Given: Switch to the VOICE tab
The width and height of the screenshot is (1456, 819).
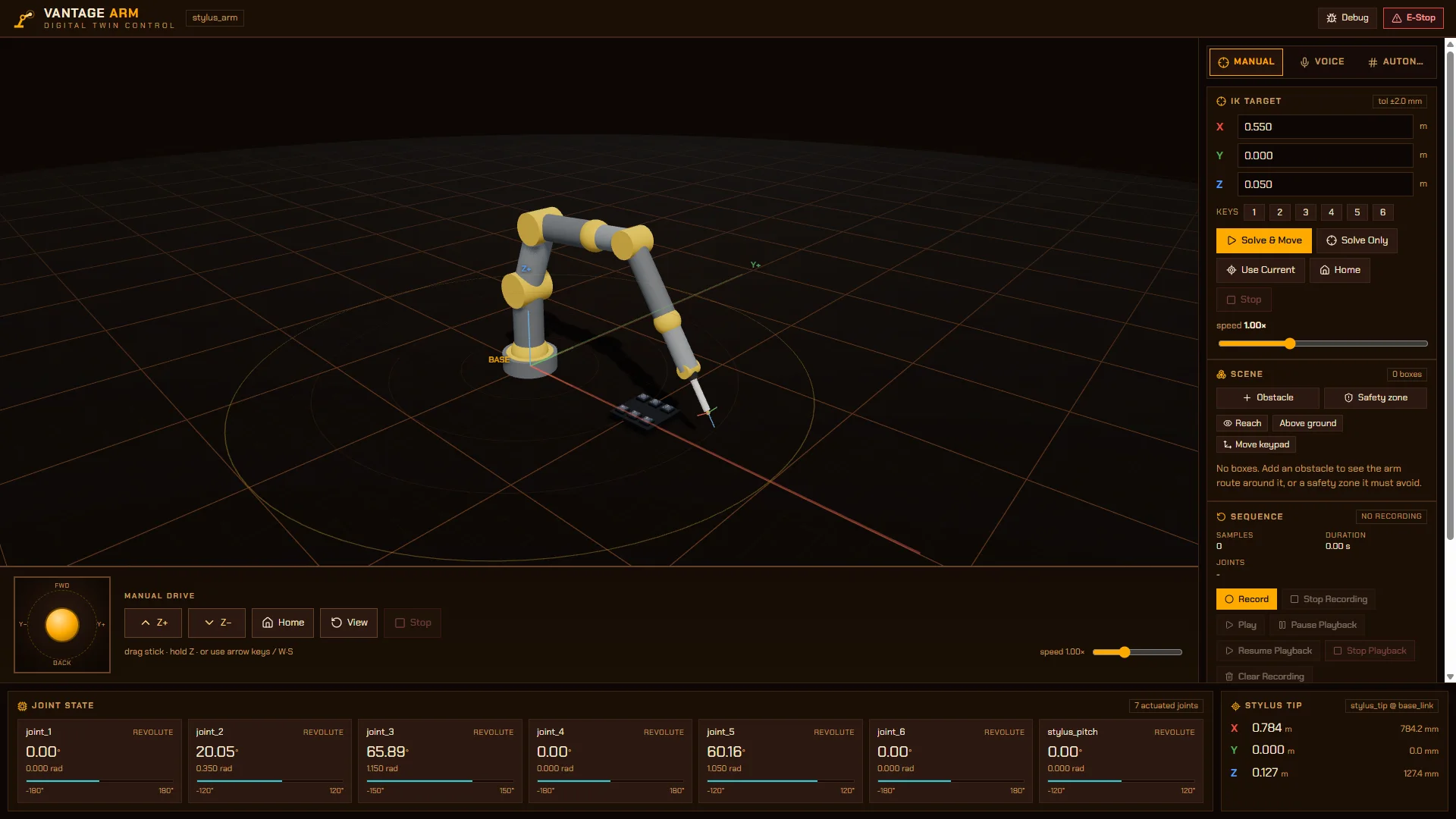Looking at the screenshot, I should 1322,62.
